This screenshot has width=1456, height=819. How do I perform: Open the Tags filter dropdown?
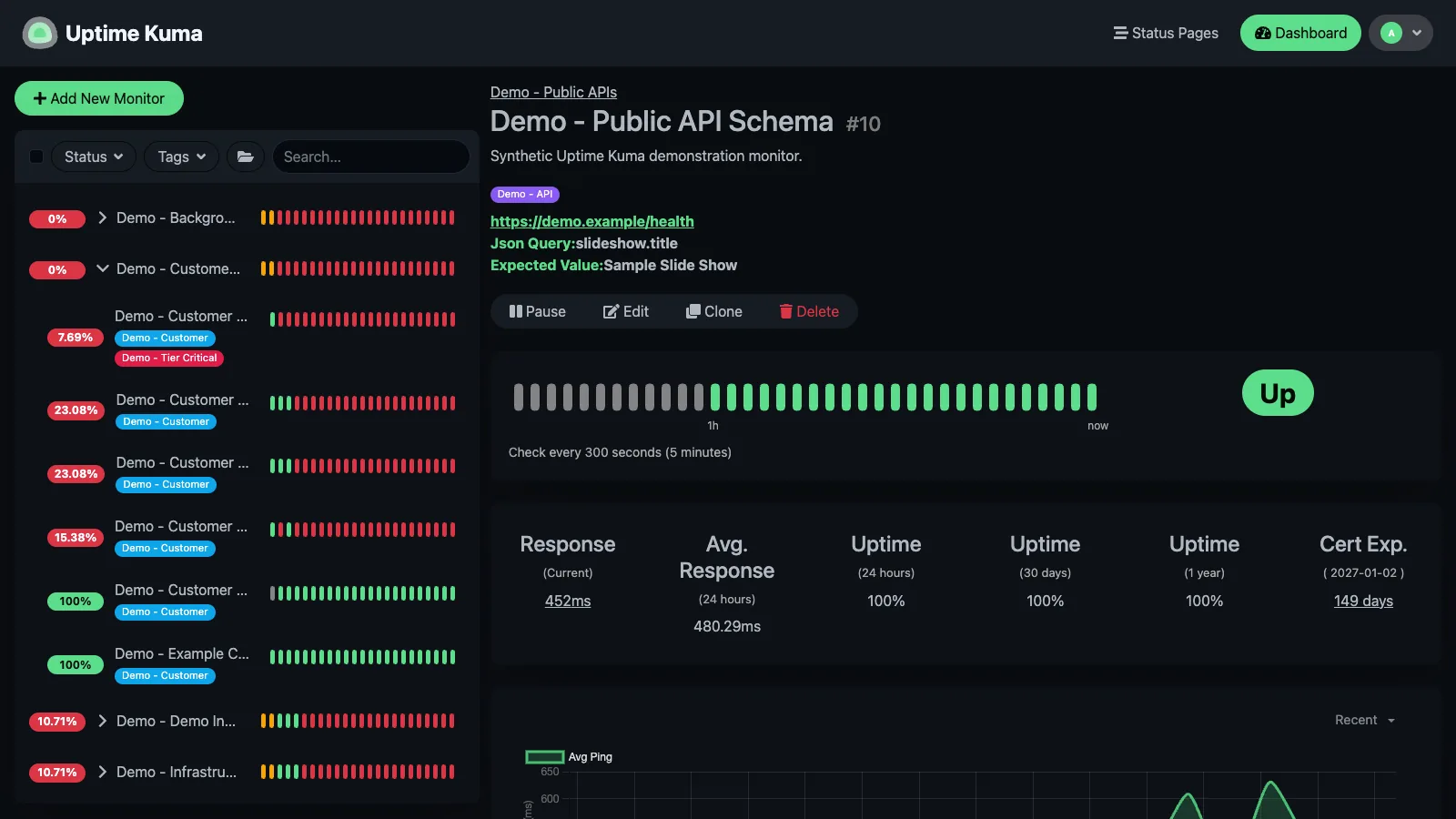point(181,157)
